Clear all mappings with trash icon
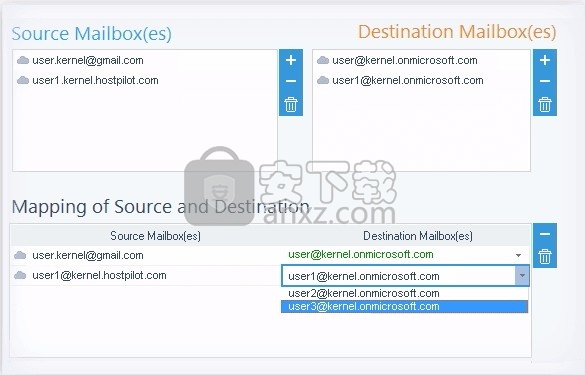This screenshot has height=375, width=585. (545, 256)
